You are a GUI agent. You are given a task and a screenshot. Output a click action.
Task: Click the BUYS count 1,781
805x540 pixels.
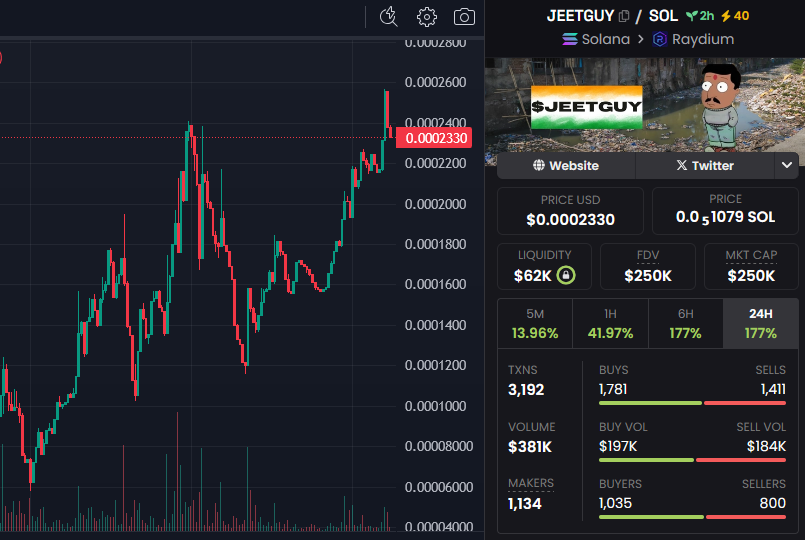click(x=613, y=390)
